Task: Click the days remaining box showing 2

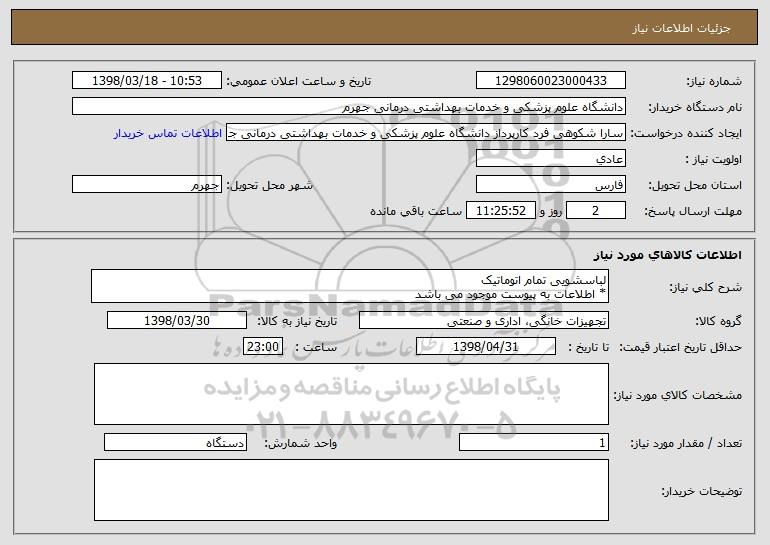Action: 596,211
